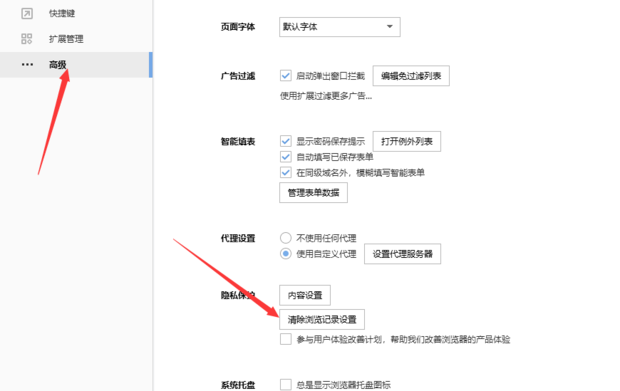Click 设置代理服务器 button
620x391 pixels.
(402, 254)
